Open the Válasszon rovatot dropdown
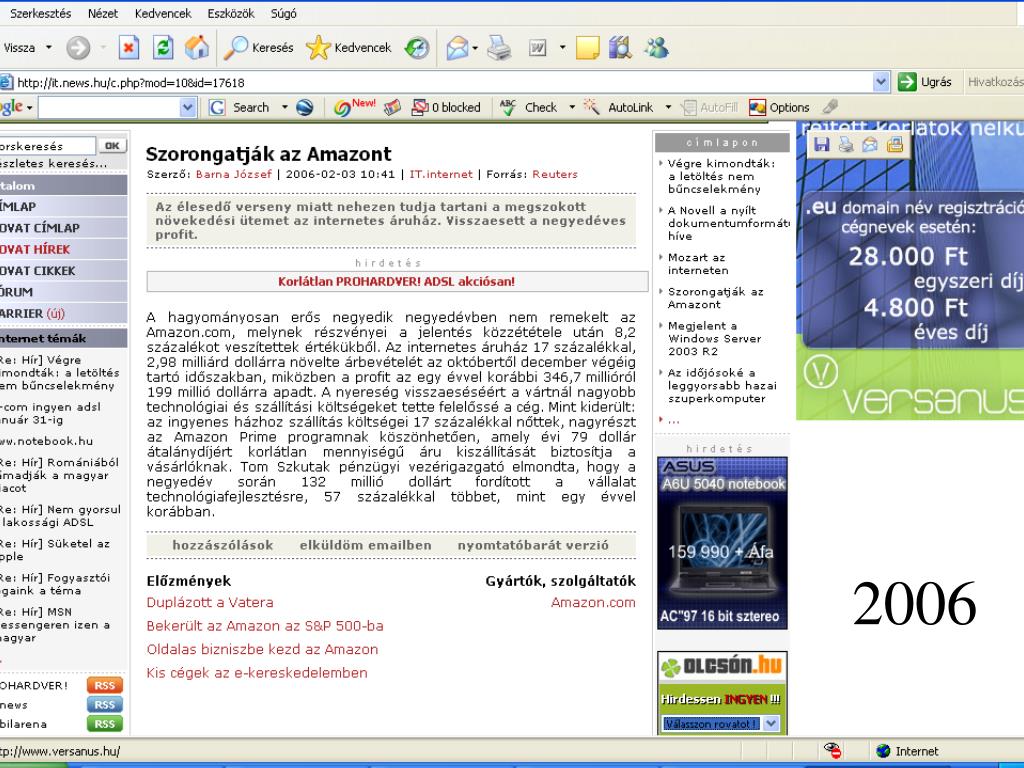 (721, 724)
